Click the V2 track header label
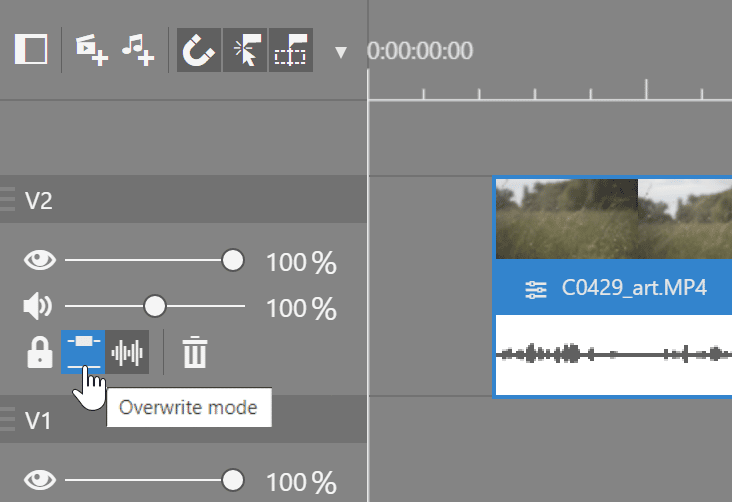The width and height of the screenshot is (733, 503). (x=39, y=201)
